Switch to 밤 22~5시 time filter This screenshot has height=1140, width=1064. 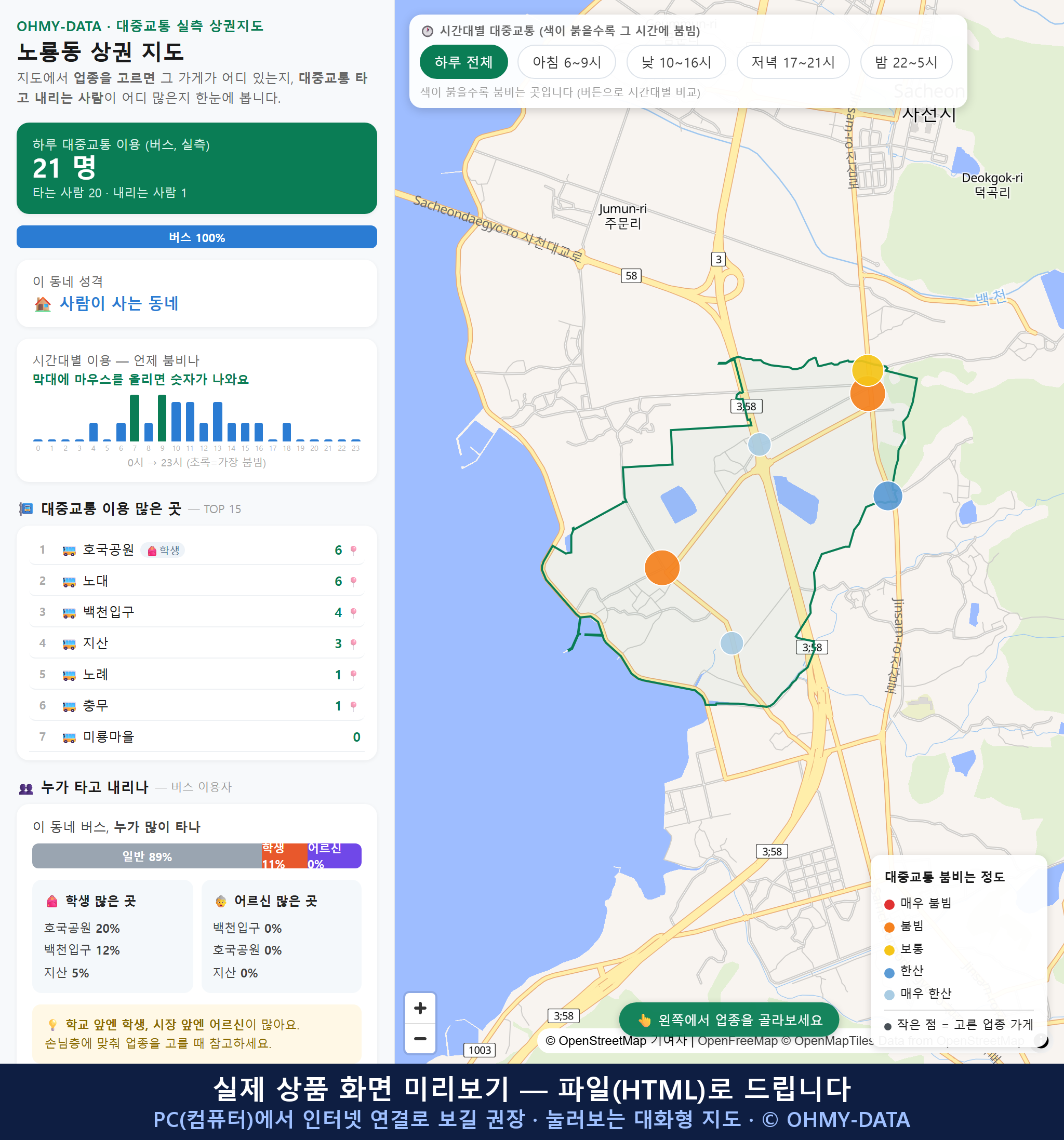click(x=906, y=62)
